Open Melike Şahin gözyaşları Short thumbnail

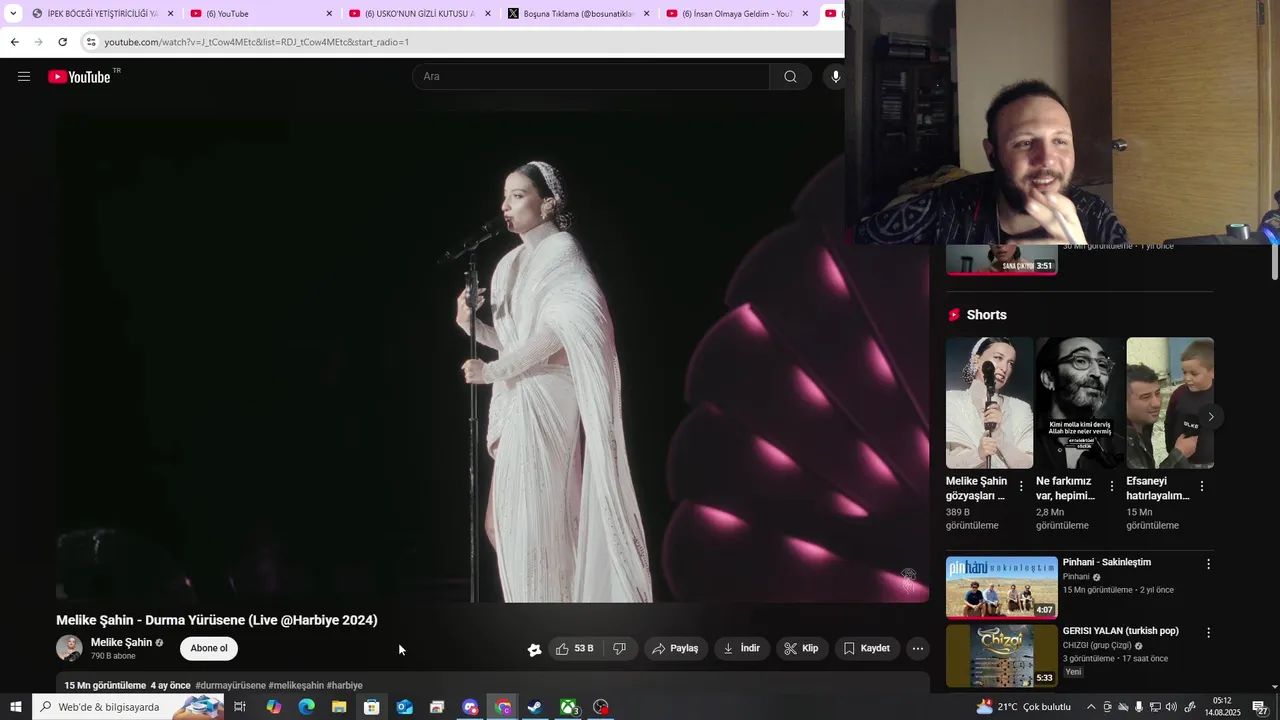[x=989, y=403]
